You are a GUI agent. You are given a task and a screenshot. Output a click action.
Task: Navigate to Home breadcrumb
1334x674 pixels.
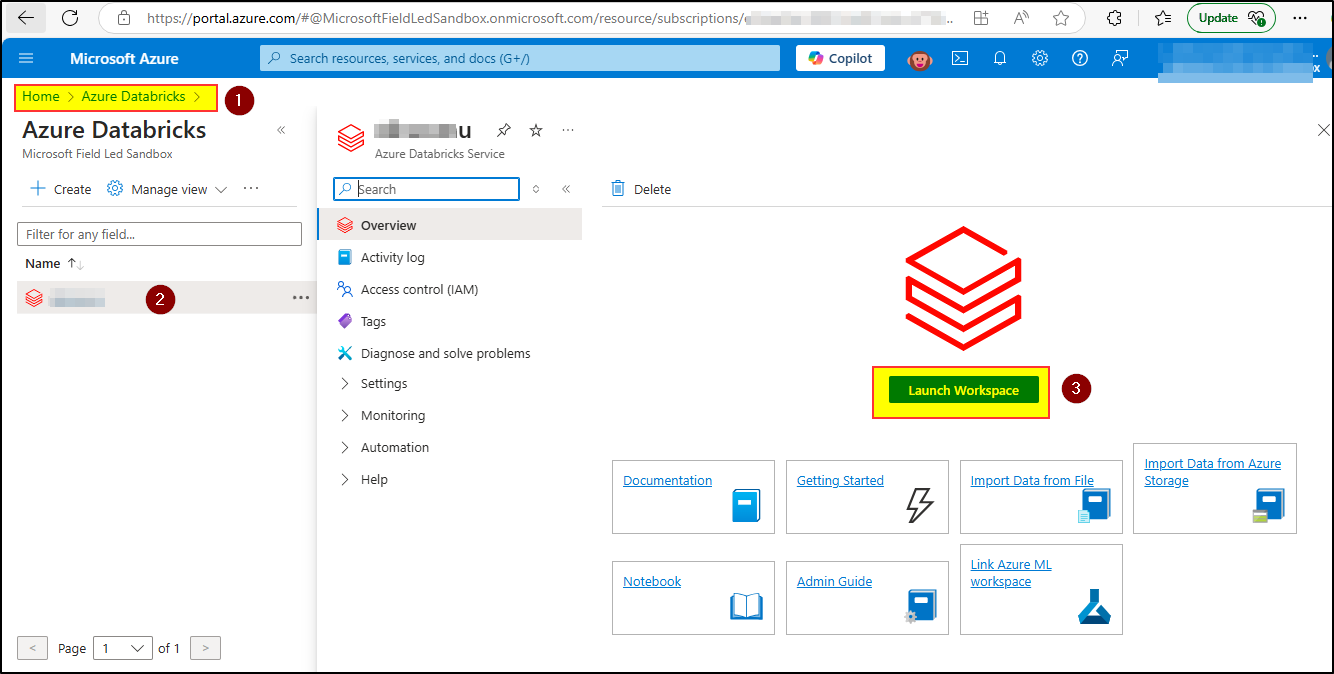pyautogui.click(x=41, y=97)
